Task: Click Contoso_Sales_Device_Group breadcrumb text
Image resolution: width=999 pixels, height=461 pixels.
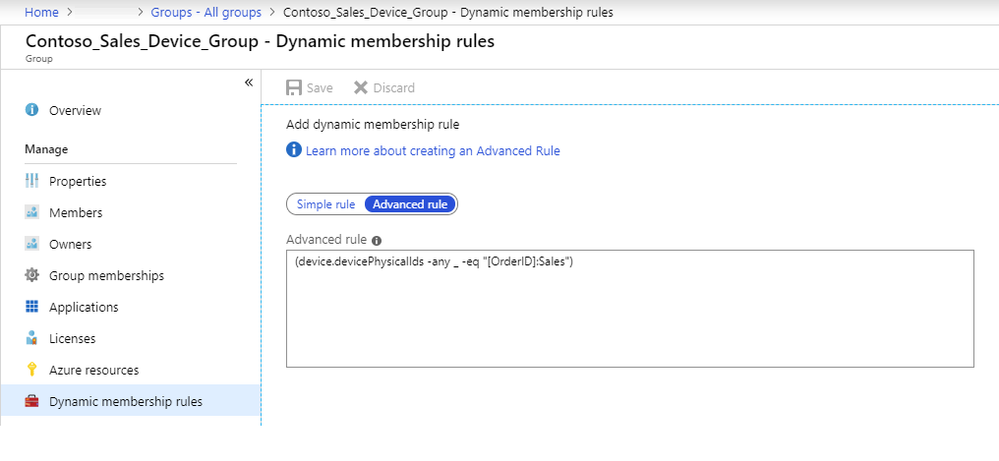Action: pyautogui.click(x=448, y=12)
